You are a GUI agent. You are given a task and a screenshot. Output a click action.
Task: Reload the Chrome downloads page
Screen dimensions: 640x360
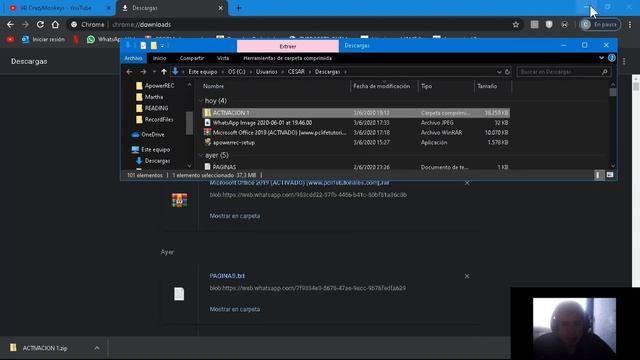40,24
